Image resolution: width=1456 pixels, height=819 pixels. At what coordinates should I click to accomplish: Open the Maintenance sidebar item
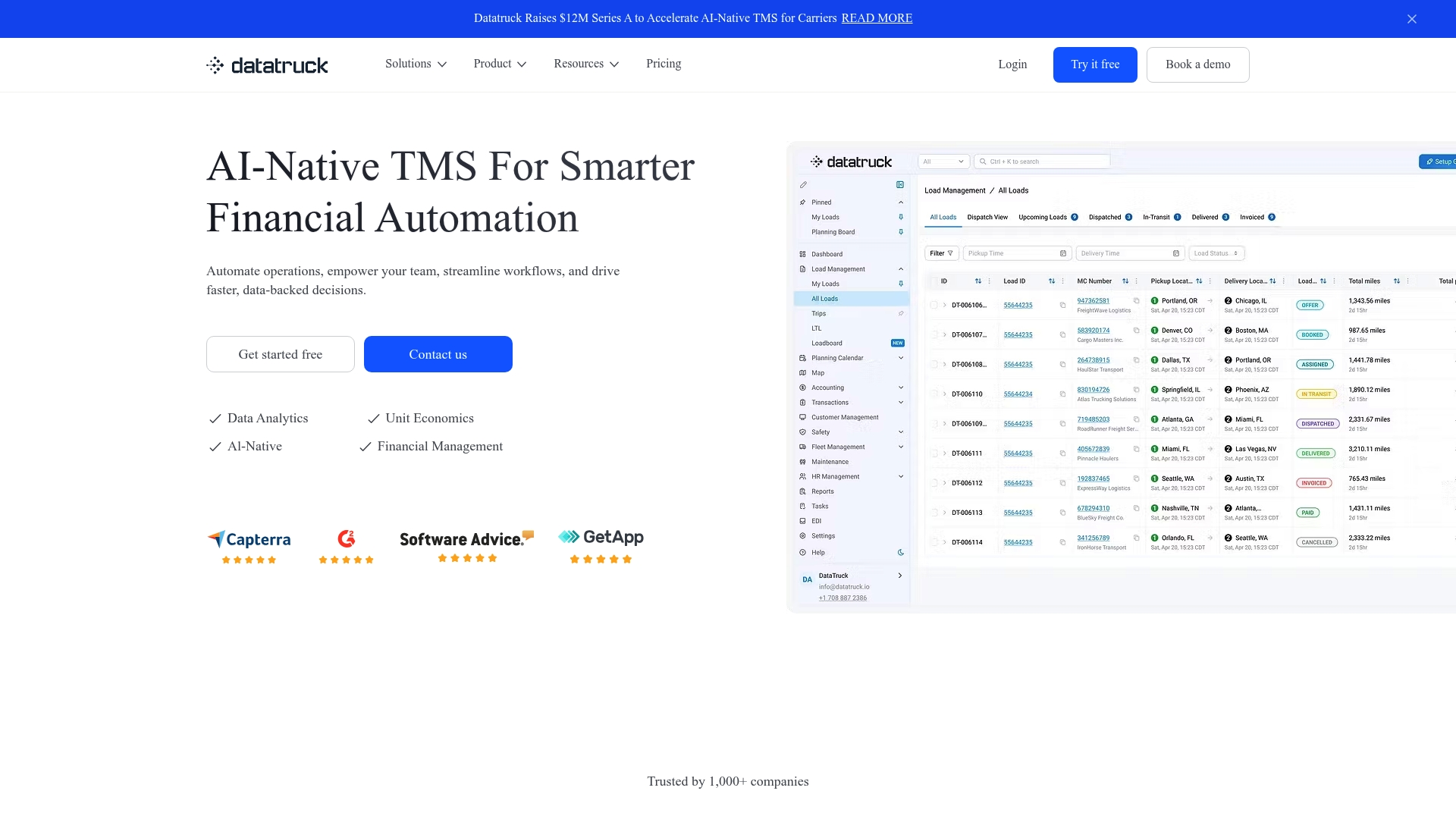point(830,462)
